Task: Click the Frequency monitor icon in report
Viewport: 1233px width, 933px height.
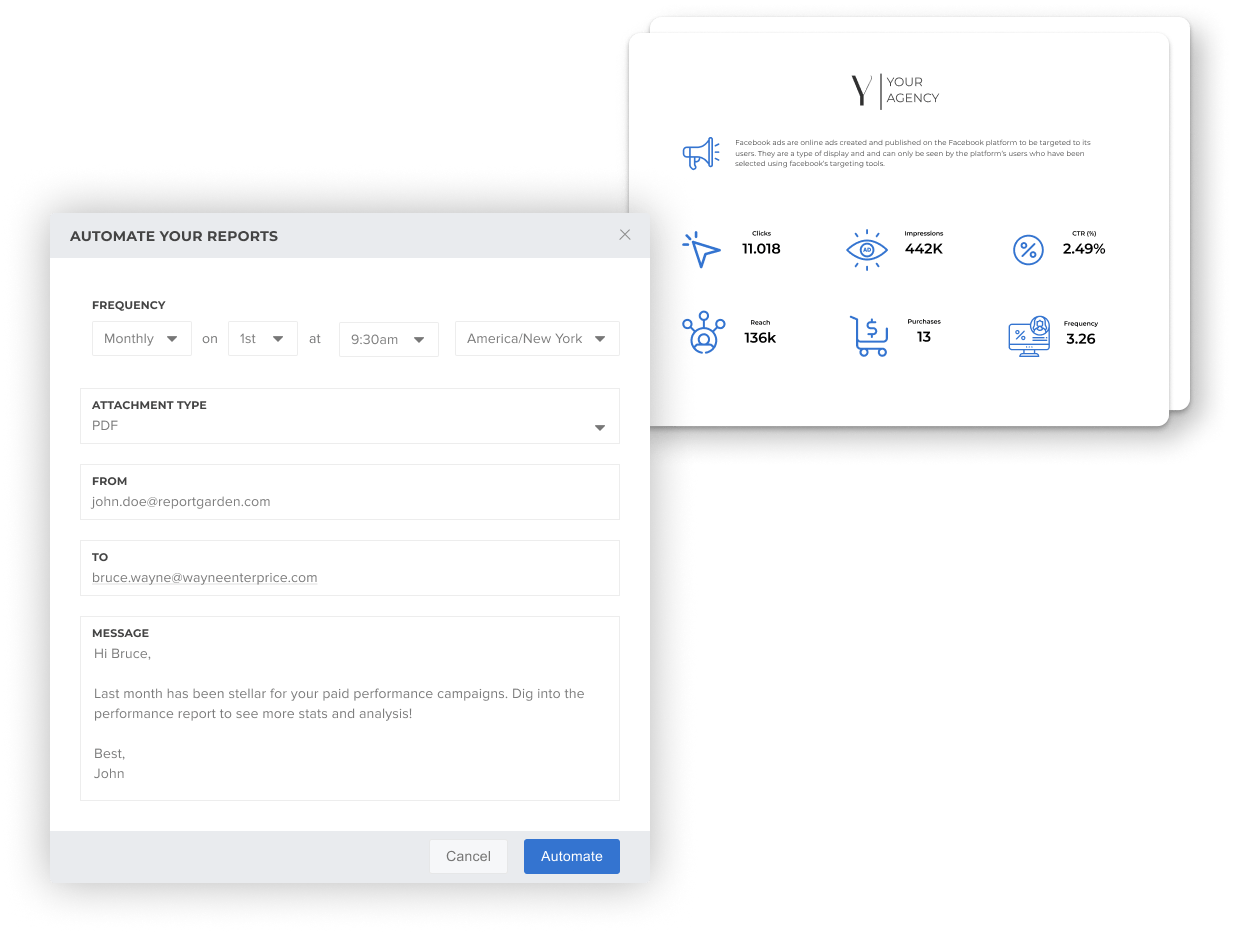Action: tap(1029, 336)
